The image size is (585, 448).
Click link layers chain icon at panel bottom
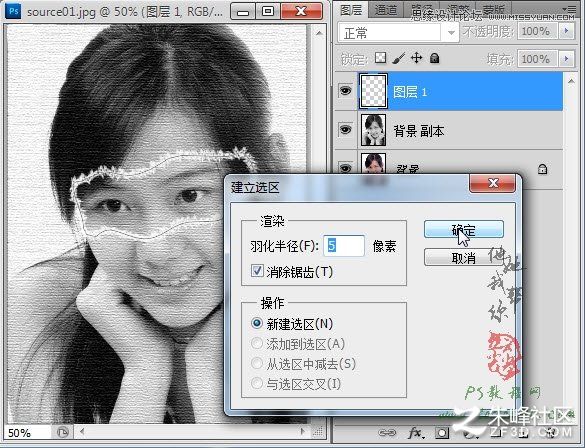[387, 433]
